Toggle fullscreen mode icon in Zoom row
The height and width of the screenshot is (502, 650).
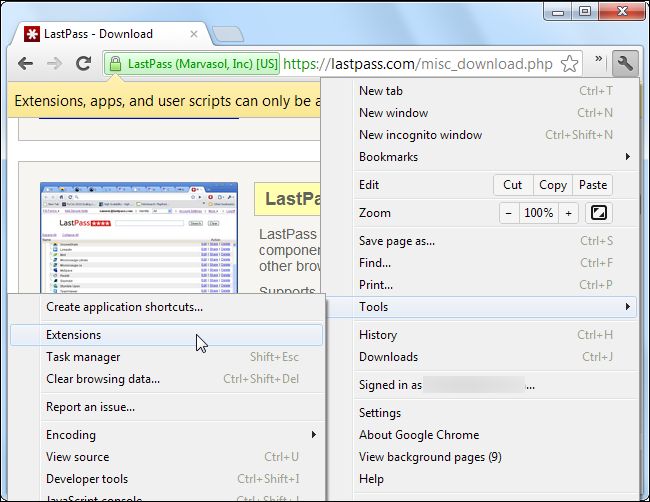(x=598, y=213)
